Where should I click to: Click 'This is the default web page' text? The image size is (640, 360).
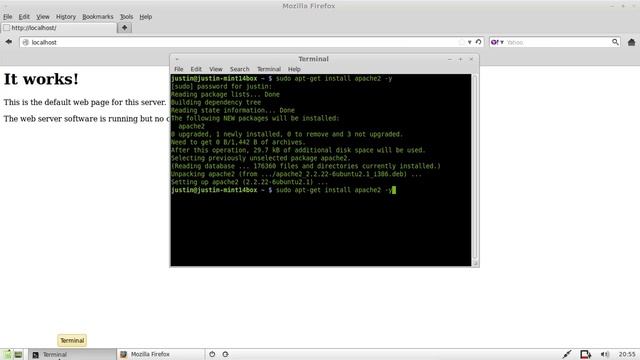point(85,102)
